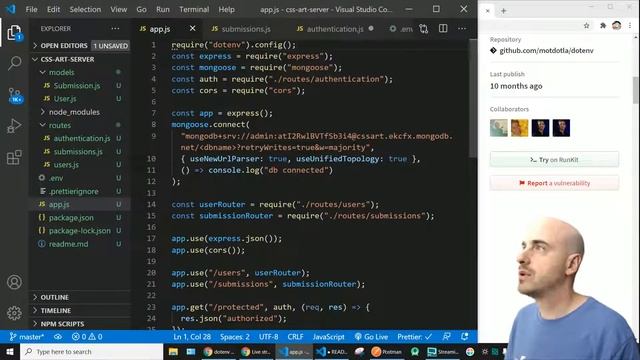Click the browser page scrollbar
This screenshot has width=640, height=360.
coord(636,90)
